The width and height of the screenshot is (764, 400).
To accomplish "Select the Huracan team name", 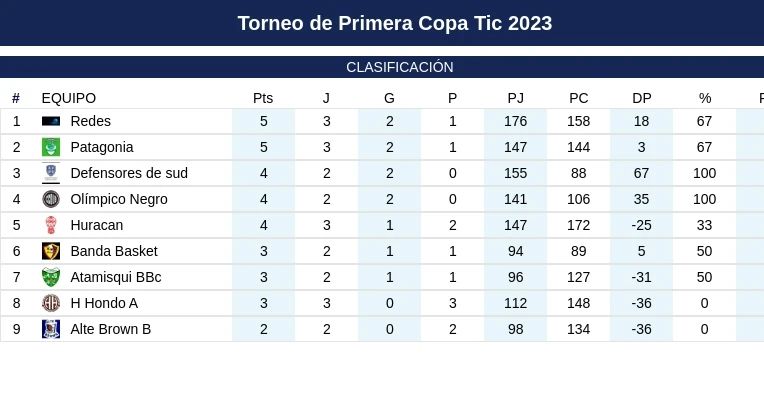I will click(96, 225).
